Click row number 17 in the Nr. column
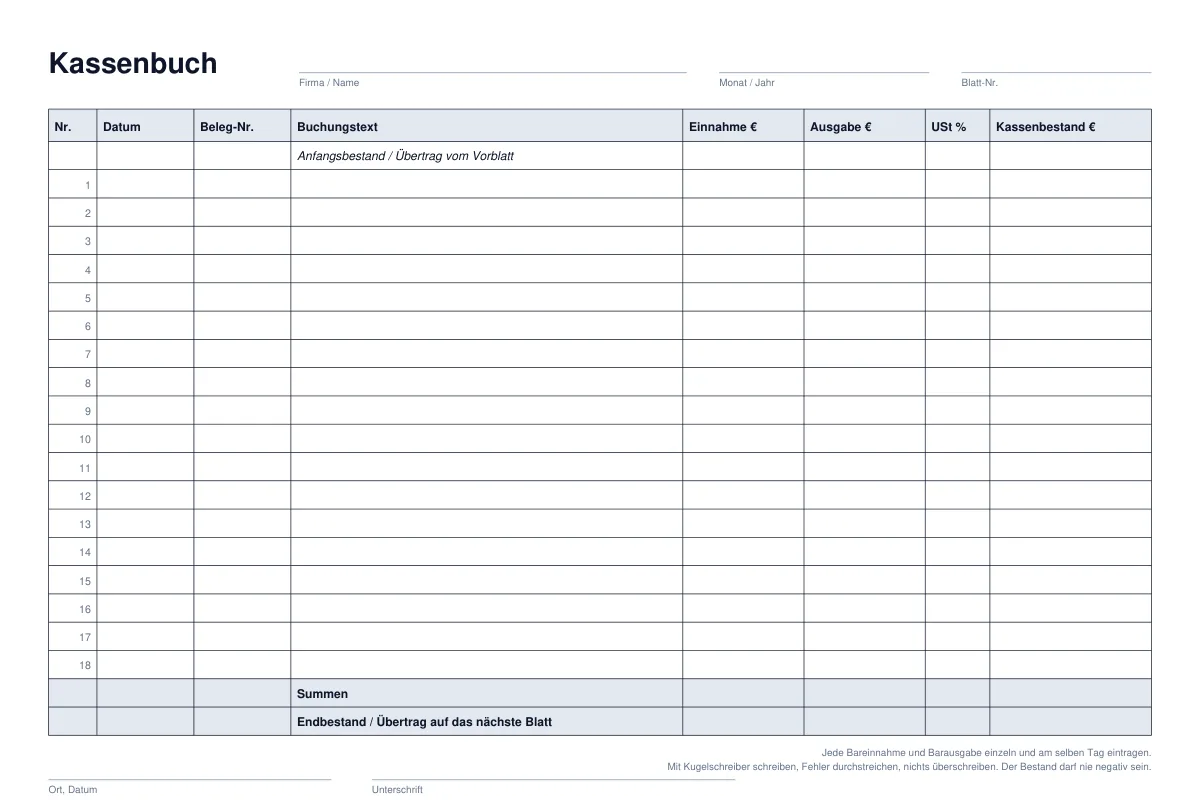Image resolution: width=1200 pixels, height=800 pixels. click(x=85, y=637)
